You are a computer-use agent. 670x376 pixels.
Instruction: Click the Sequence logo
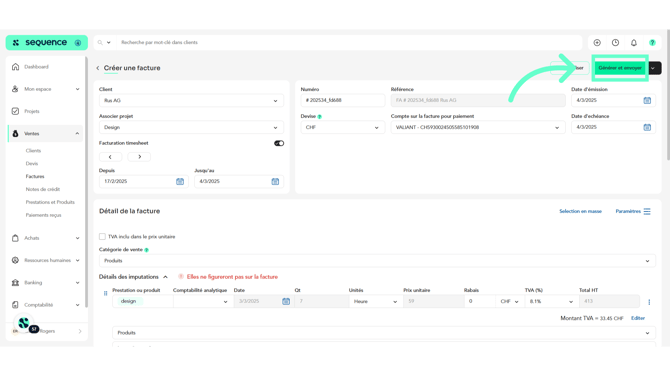point(47,43)
